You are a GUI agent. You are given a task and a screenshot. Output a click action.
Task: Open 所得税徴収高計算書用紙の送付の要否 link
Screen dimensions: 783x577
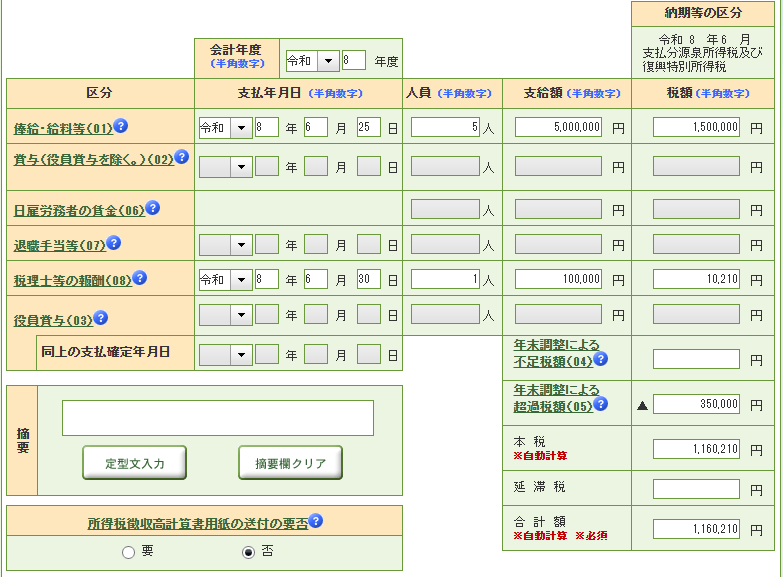tap(198, 524)
